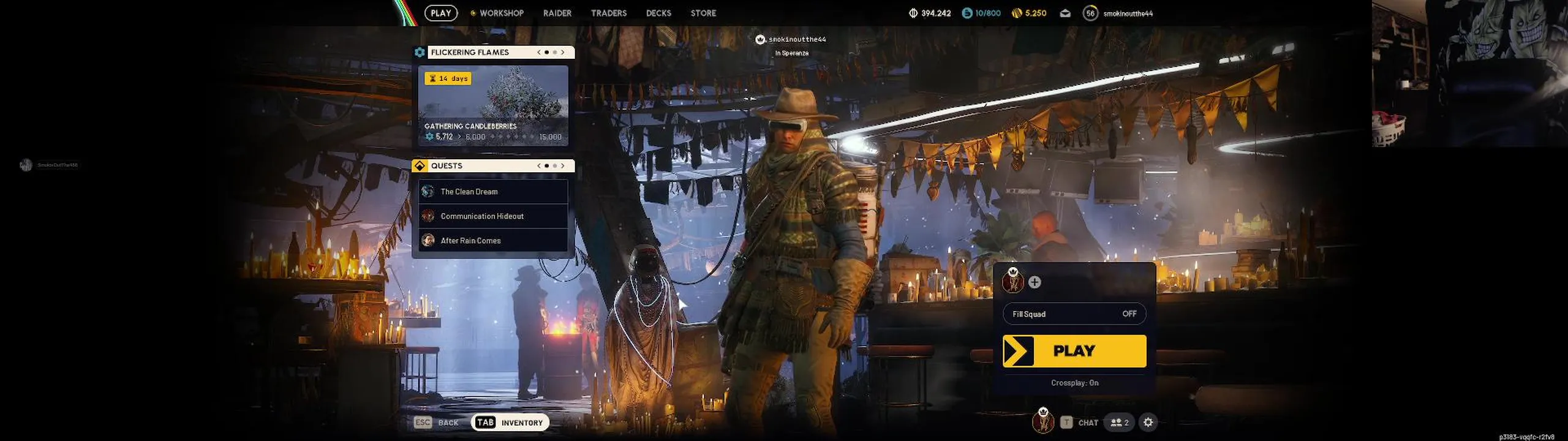1568x441 pixels.
Task: Click the blue token icon beside 10/800
Action: point(967,13)
